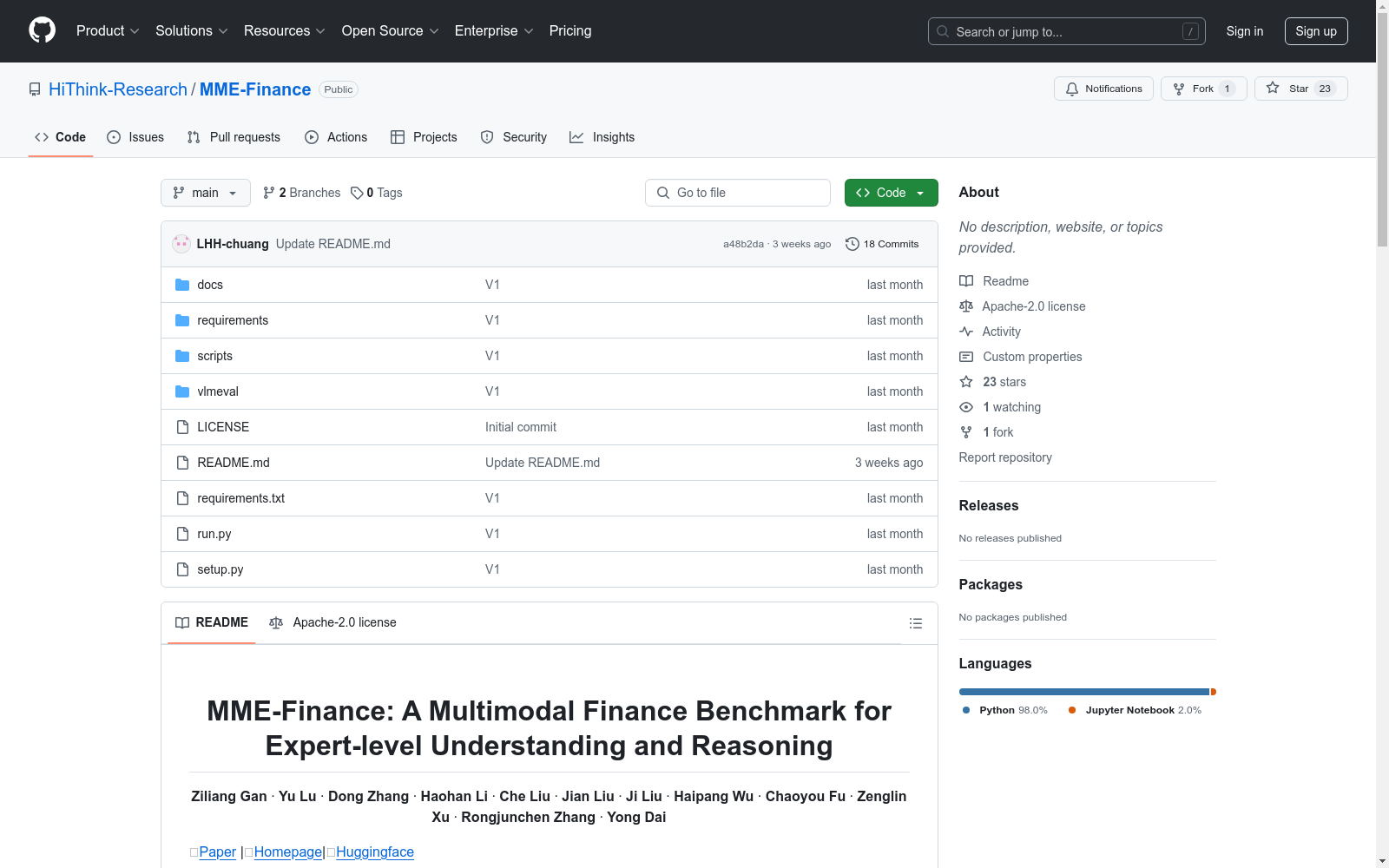Switch to the Issues tab
This screenshot has height=868, width=1389.
click(135, 137)
